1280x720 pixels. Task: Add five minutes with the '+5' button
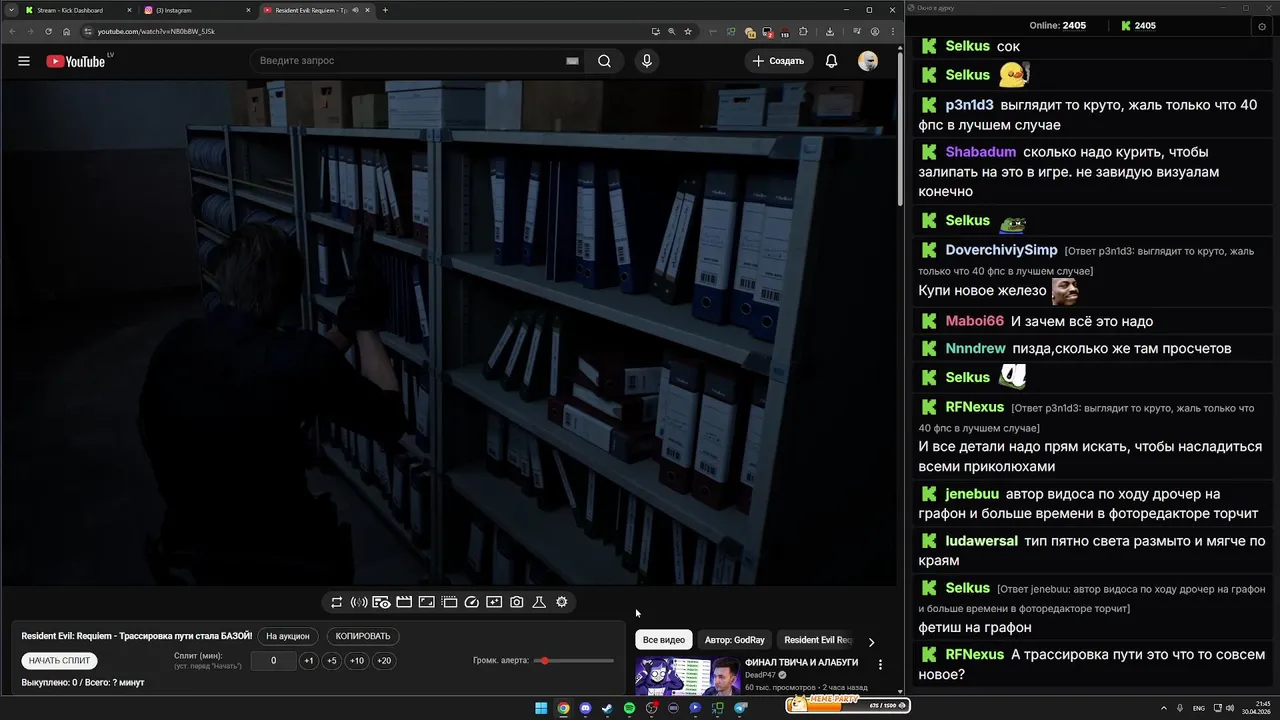pos(332,661)
